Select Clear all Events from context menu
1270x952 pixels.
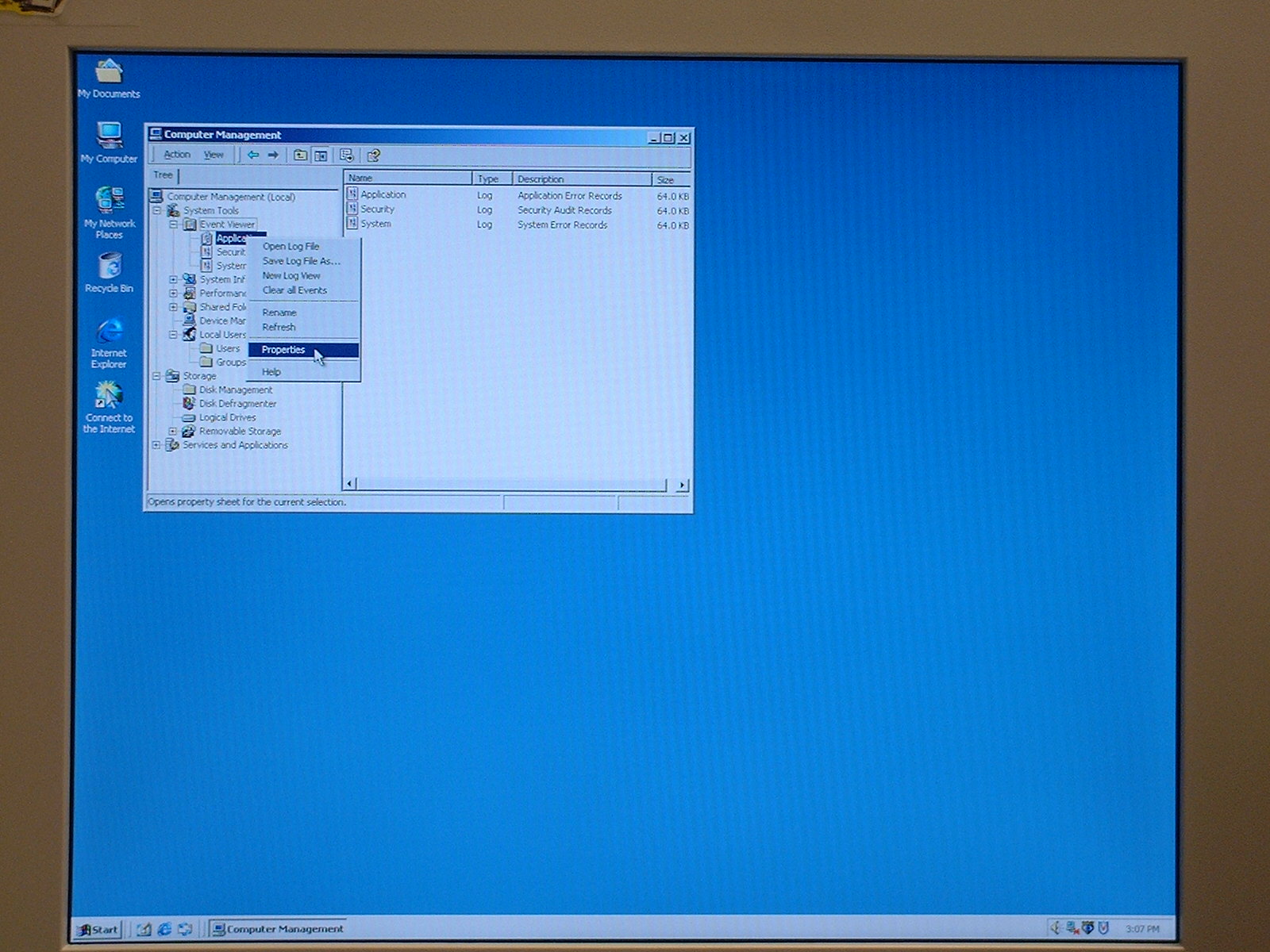coord(294,290)
